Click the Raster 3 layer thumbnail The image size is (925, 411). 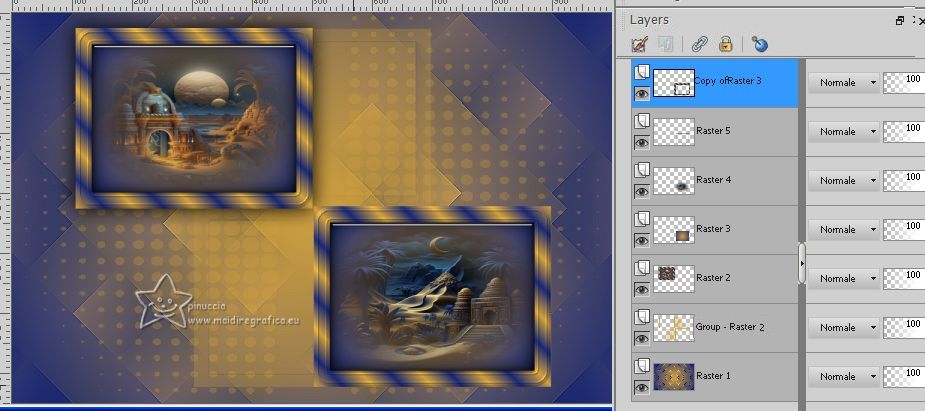pyautogui.click(x=674, y=229)
